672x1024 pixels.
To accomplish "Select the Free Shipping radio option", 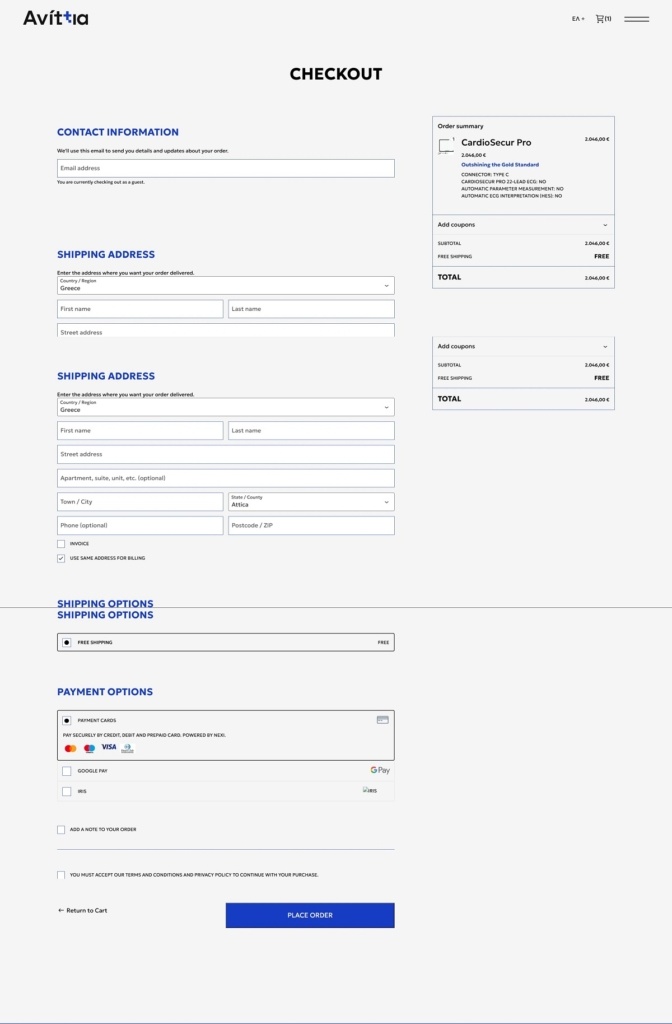I will tap(67, 642).
